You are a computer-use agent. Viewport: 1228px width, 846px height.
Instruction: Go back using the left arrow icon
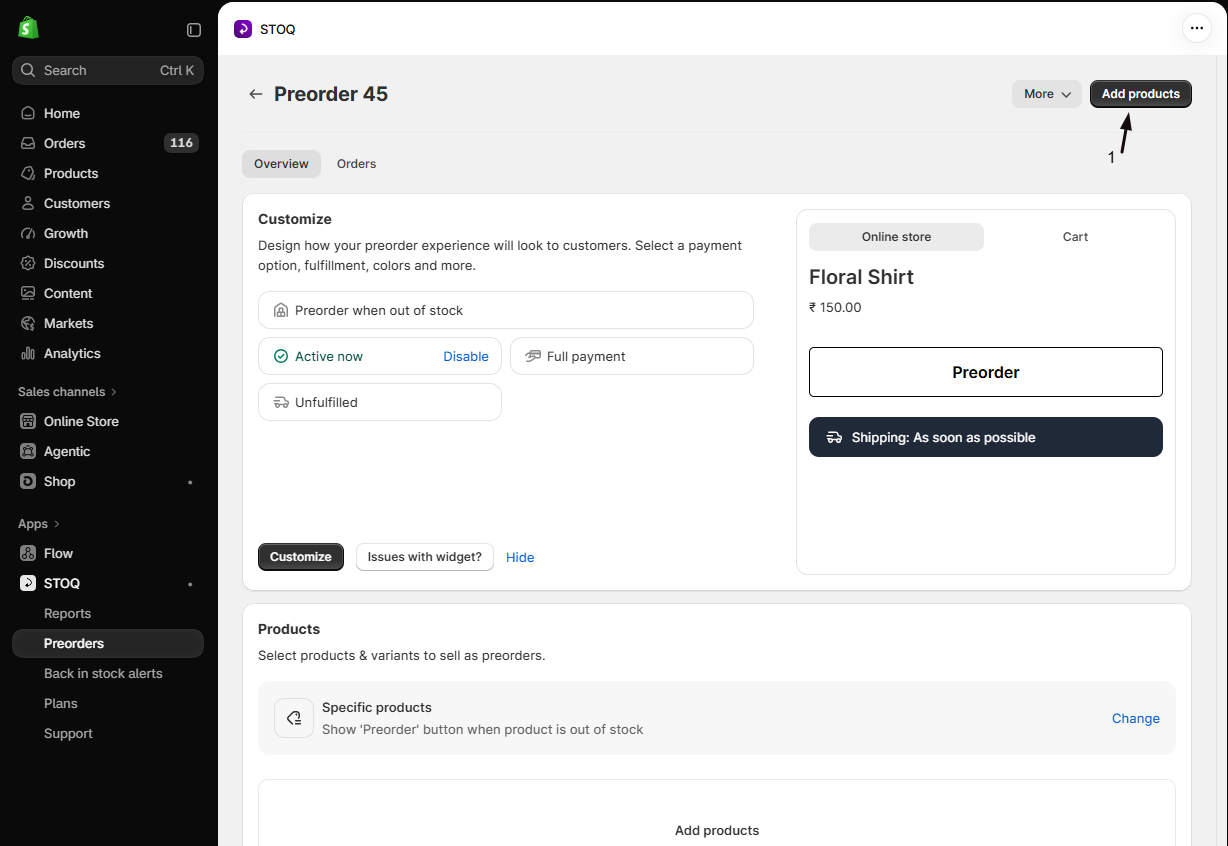pyautogui.click(x=256, y=94)
